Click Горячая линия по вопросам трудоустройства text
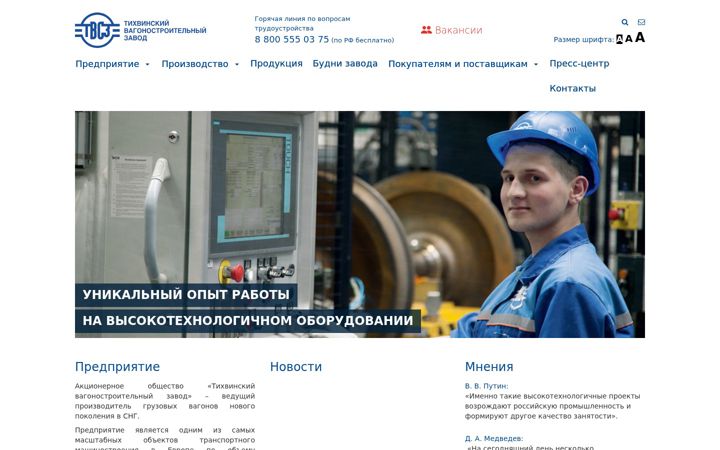 click(x=302, y=23)
